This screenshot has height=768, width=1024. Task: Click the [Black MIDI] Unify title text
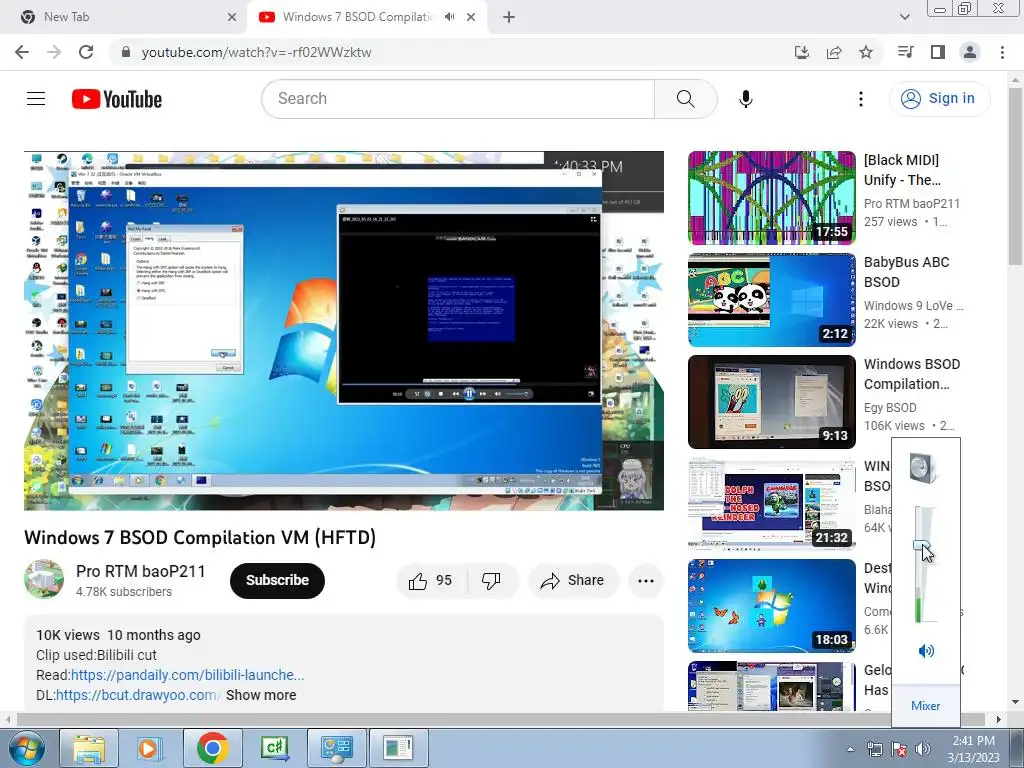pos(903,170)
